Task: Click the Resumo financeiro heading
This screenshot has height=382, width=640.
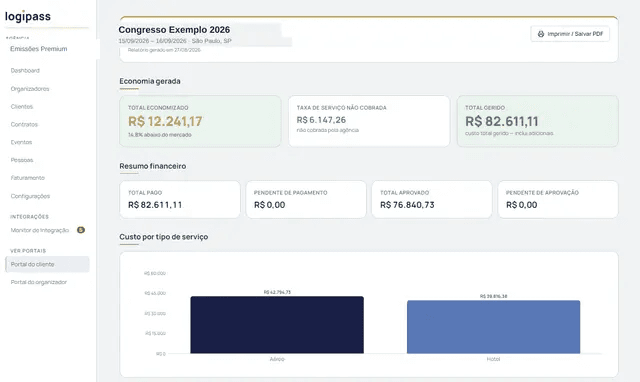Action: click(153, 166)
